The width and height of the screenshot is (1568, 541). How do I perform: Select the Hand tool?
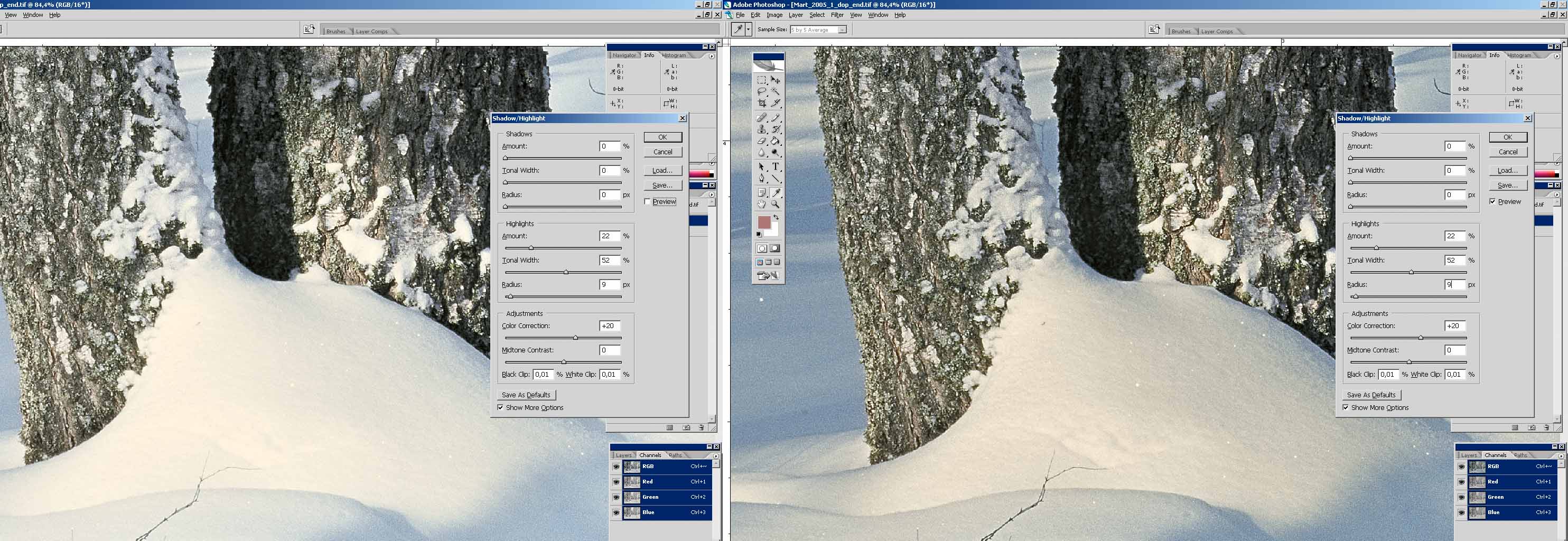click(761, 204)
